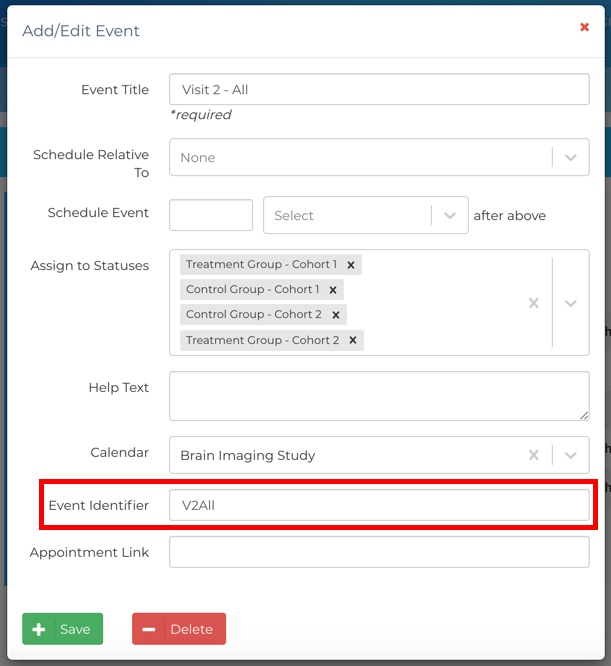Clear all assigned statuses
The image size is (611, 666).
coord(534,303)
